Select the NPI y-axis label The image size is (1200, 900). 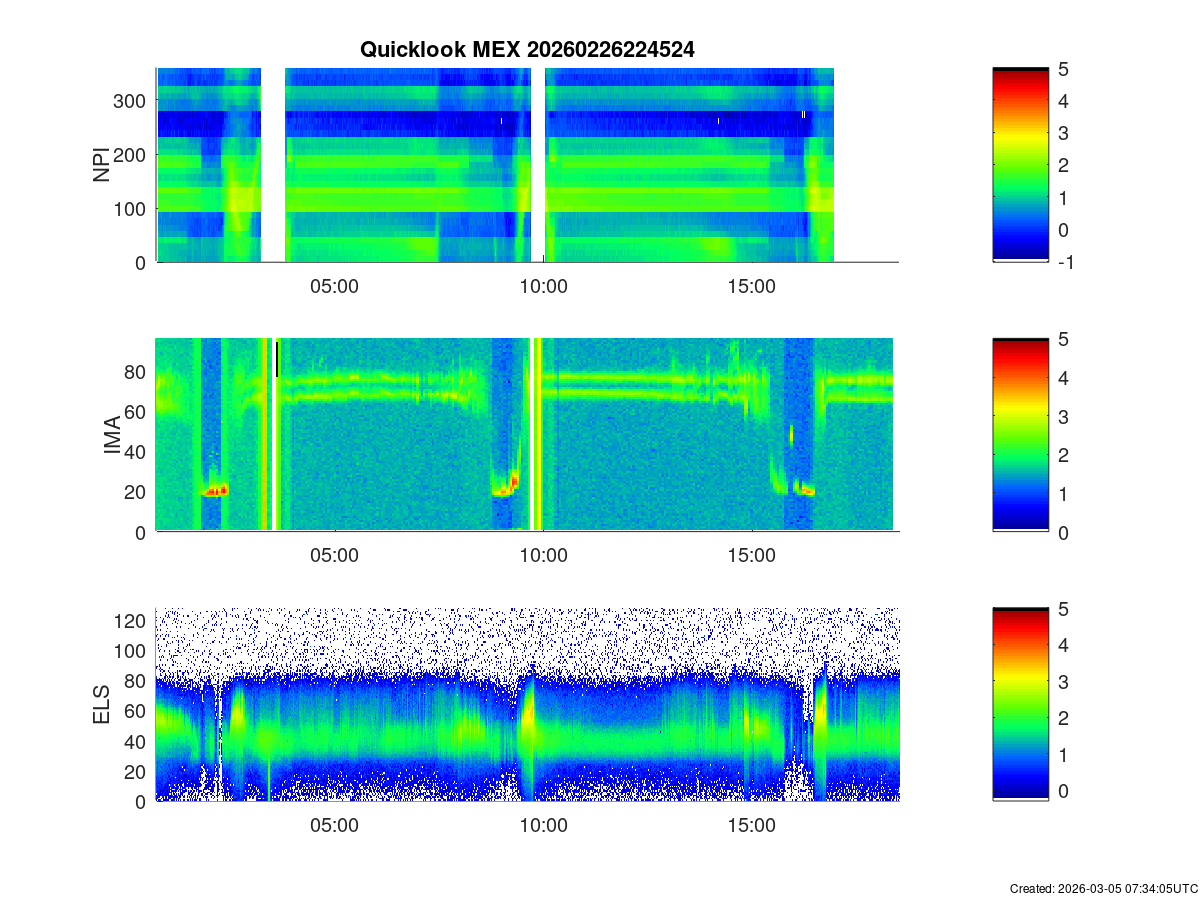[x=102, y=165]
